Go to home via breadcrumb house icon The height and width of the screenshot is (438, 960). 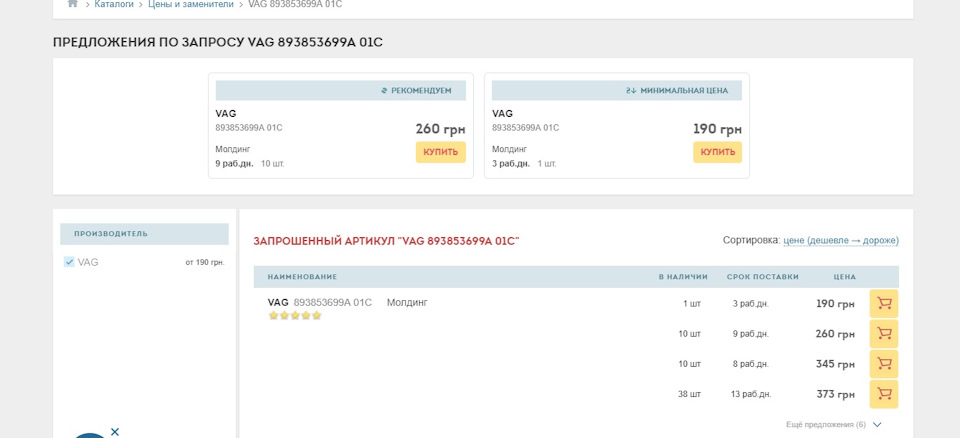[73, 4]
